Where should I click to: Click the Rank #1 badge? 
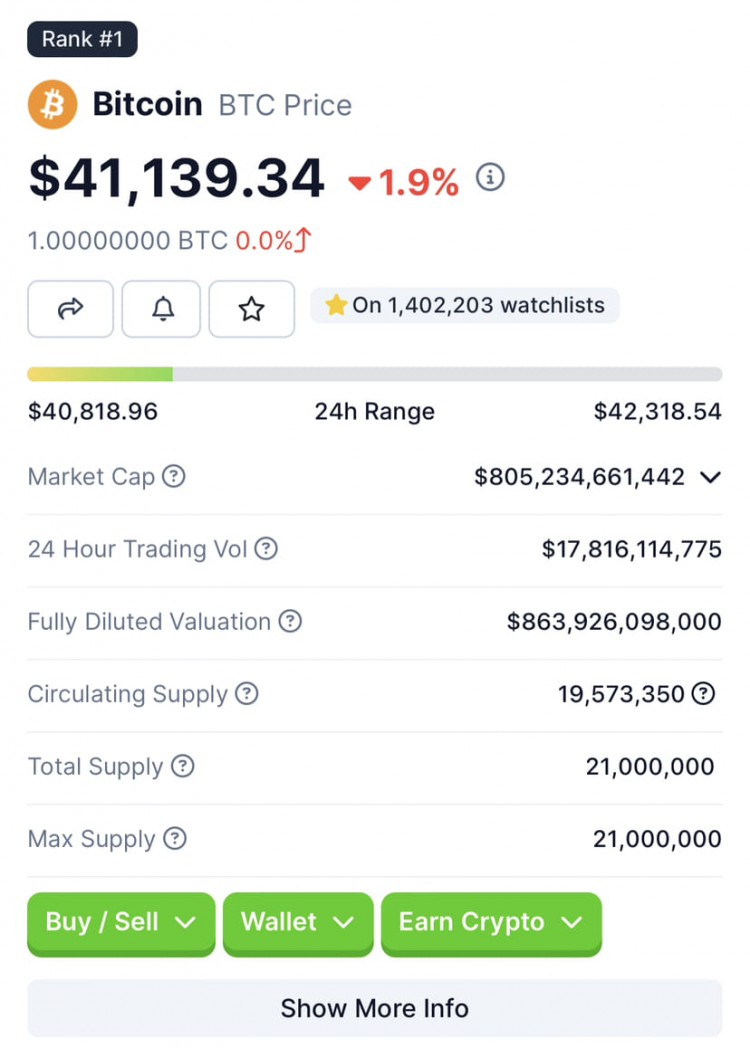pos(82,39)
